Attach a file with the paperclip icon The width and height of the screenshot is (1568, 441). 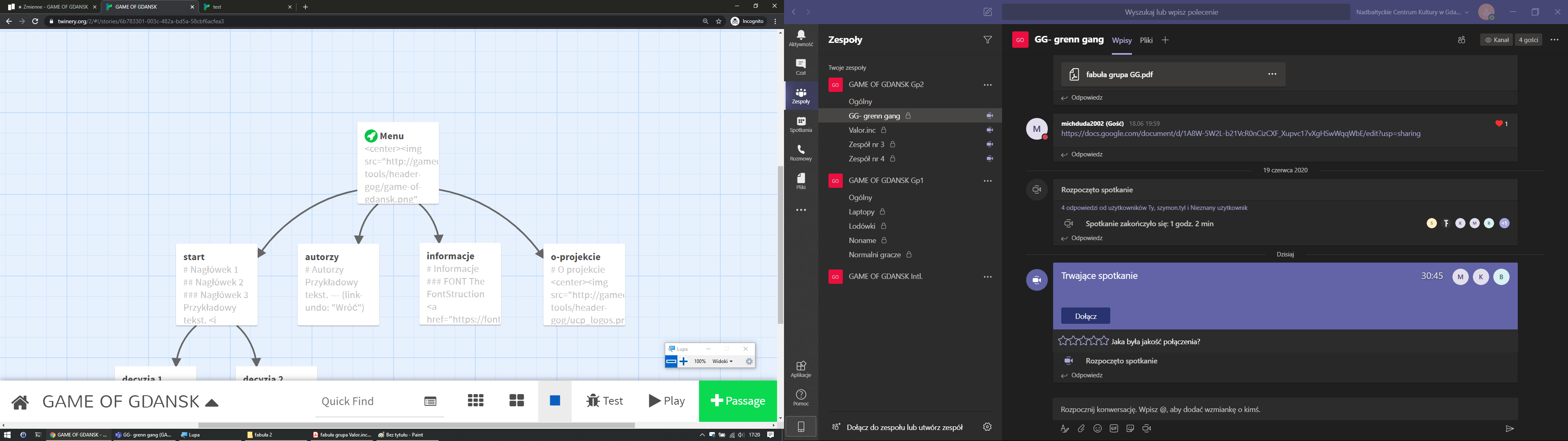pyautogui.click(x=1081, y=429)
